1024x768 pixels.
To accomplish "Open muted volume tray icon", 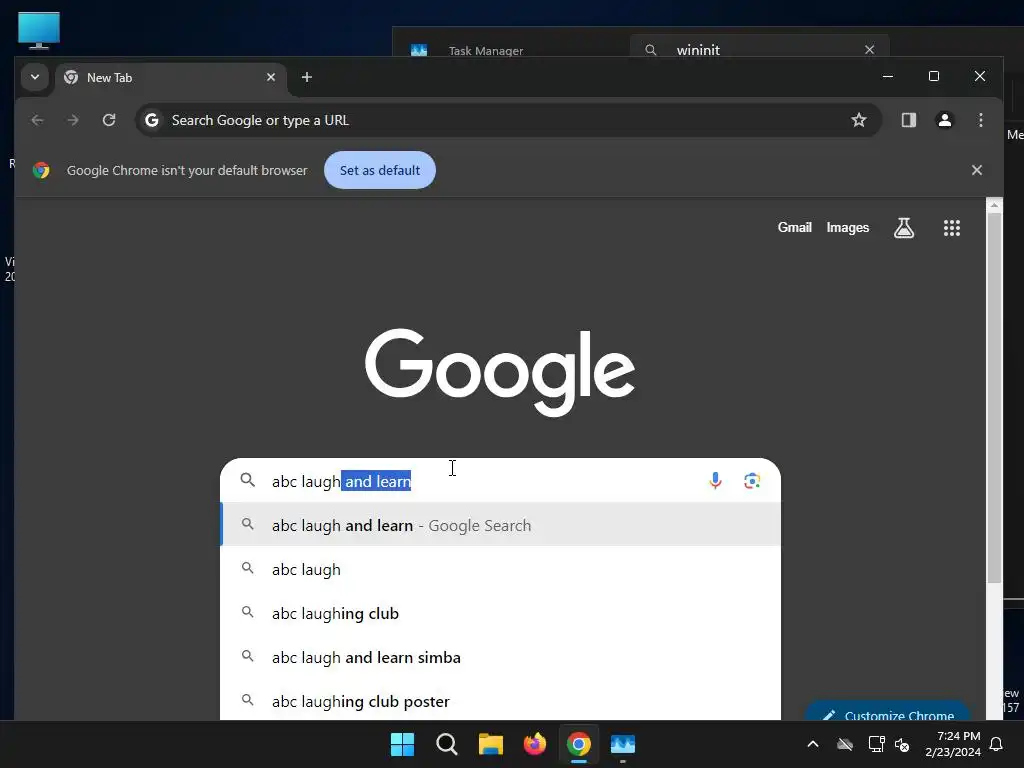I will (x=902, y=744).
